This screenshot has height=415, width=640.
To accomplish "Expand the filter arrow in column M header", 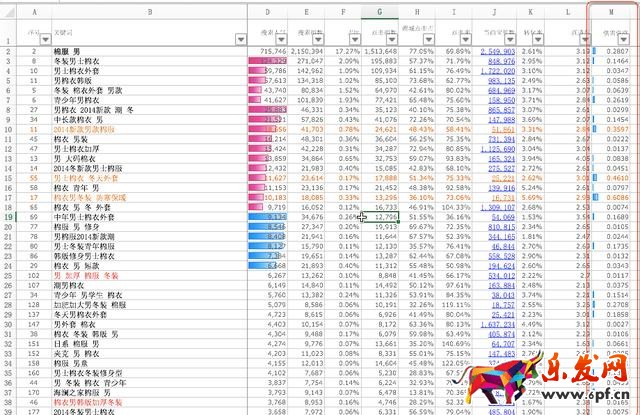I will tap(624, 39).
